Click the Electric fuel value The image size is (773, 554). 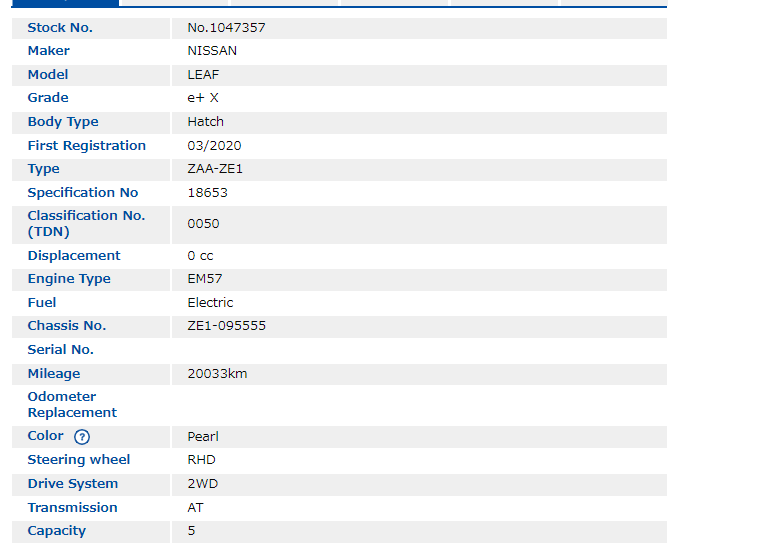(x=210, y=303)
